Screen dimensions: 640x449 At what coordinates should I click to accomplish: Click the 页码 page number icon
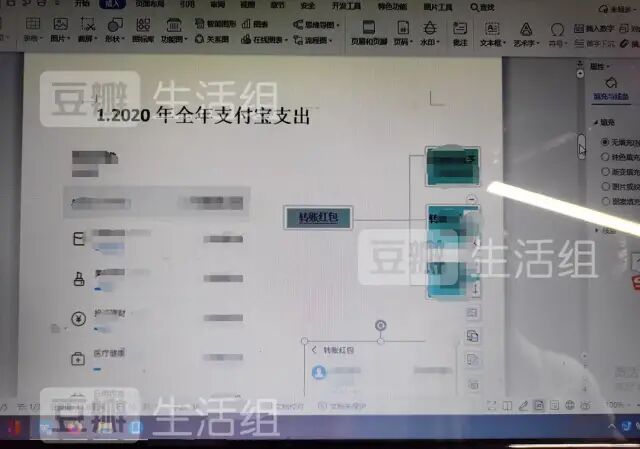403,28
